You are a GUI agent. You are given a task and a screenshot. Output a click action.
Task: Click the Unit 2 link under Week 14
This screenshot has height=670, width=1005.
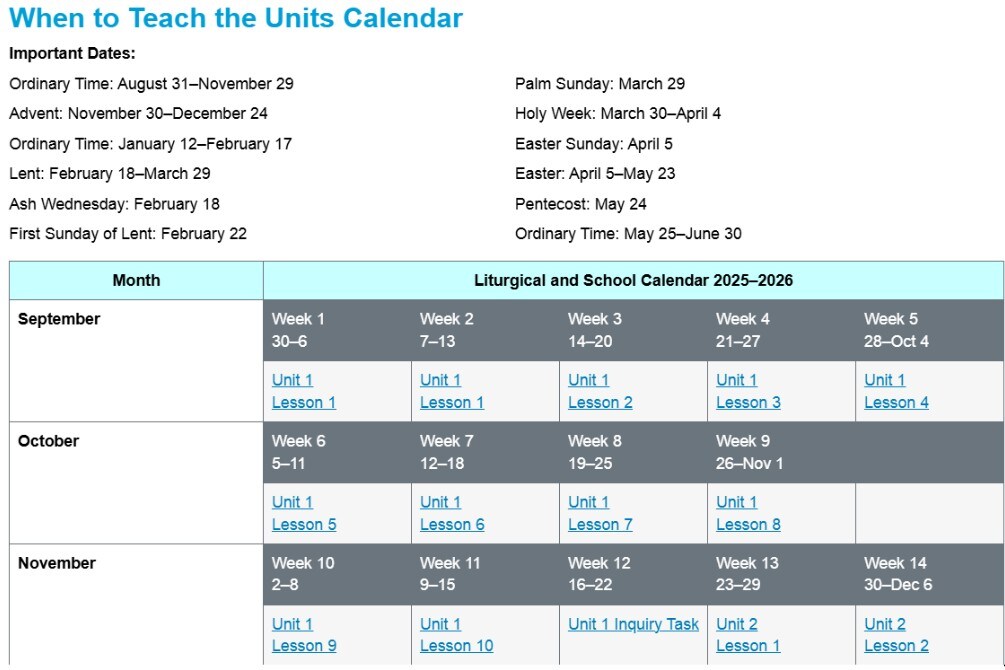click(x=885, y=624)
